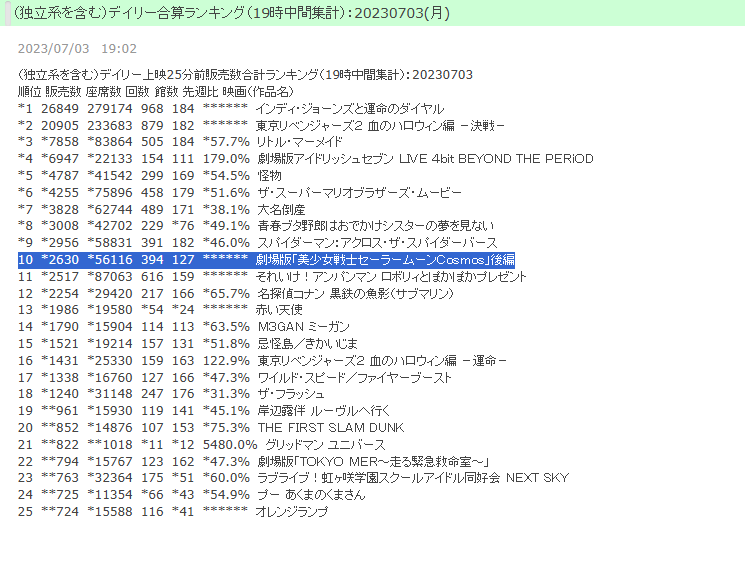Click sales figure *6947
Screen dimensions: 745x581
pyautogui.click(x=60, y=159)
